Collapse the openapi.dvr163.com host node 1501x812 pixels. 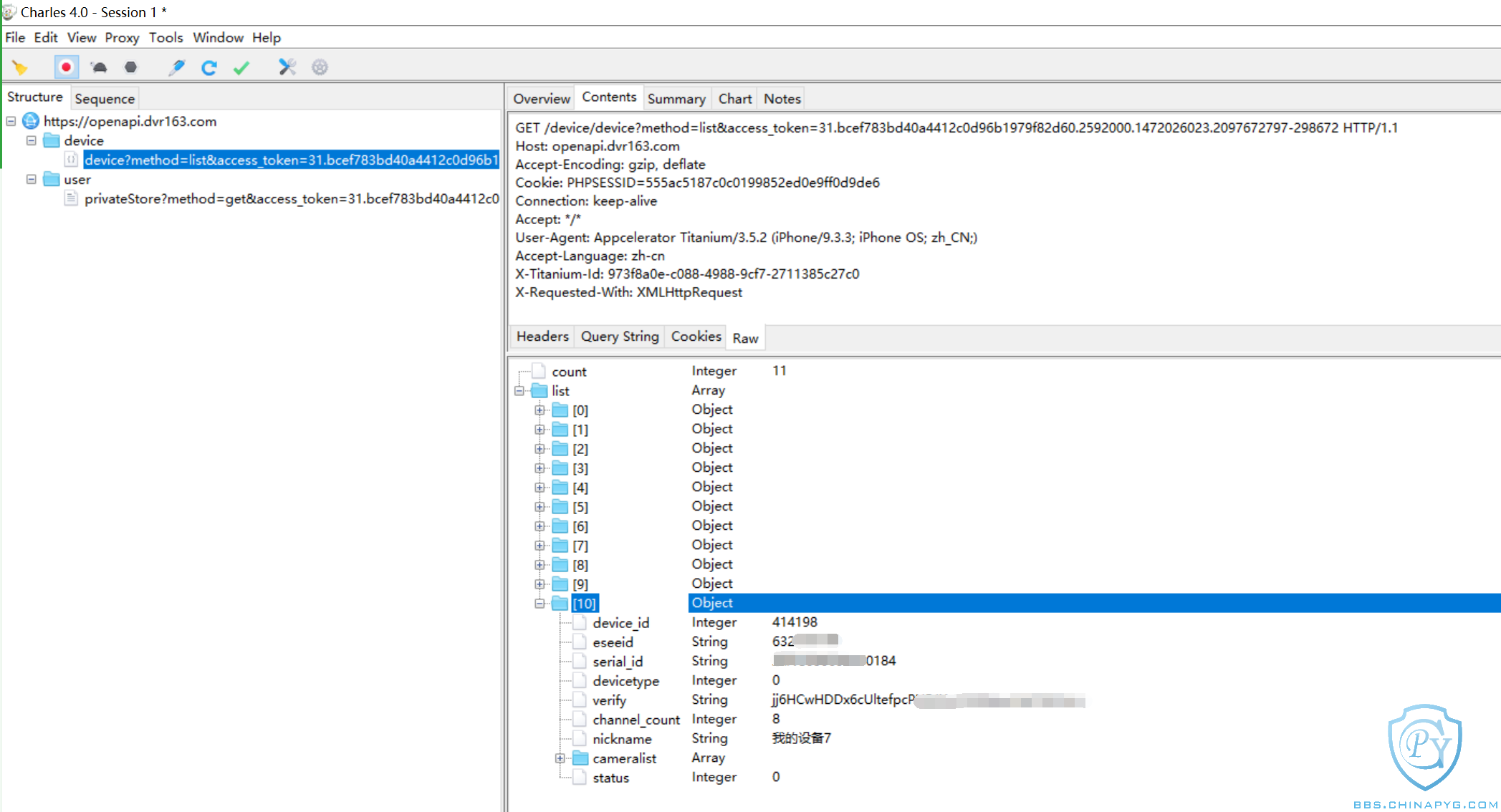[11, 121]
